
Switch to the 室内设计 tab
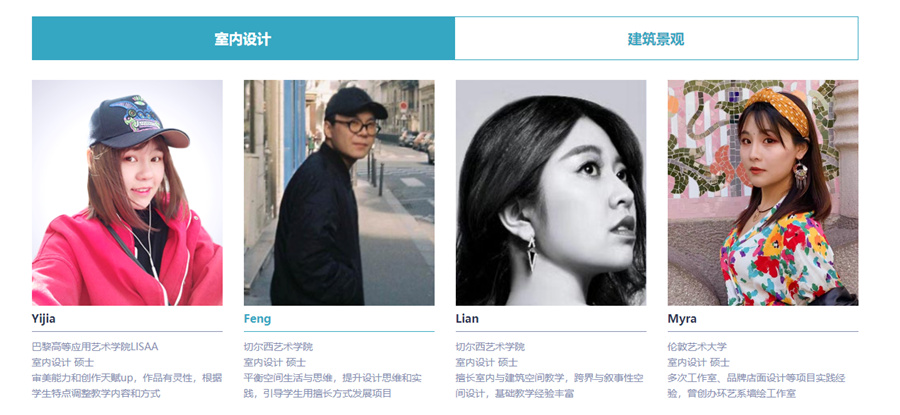tap(243, 38)
